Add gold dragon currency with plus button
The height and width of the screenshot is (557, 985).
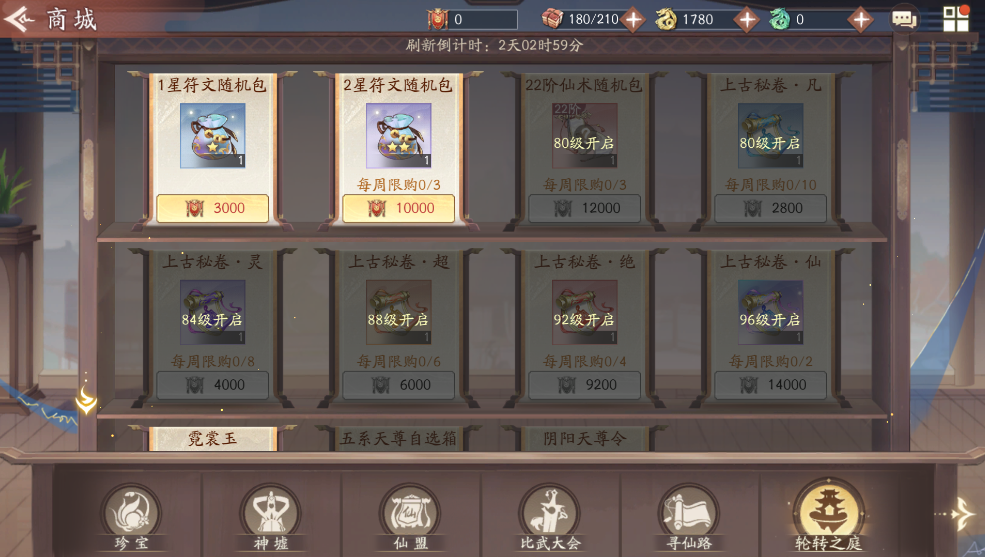tap(747, 20)
